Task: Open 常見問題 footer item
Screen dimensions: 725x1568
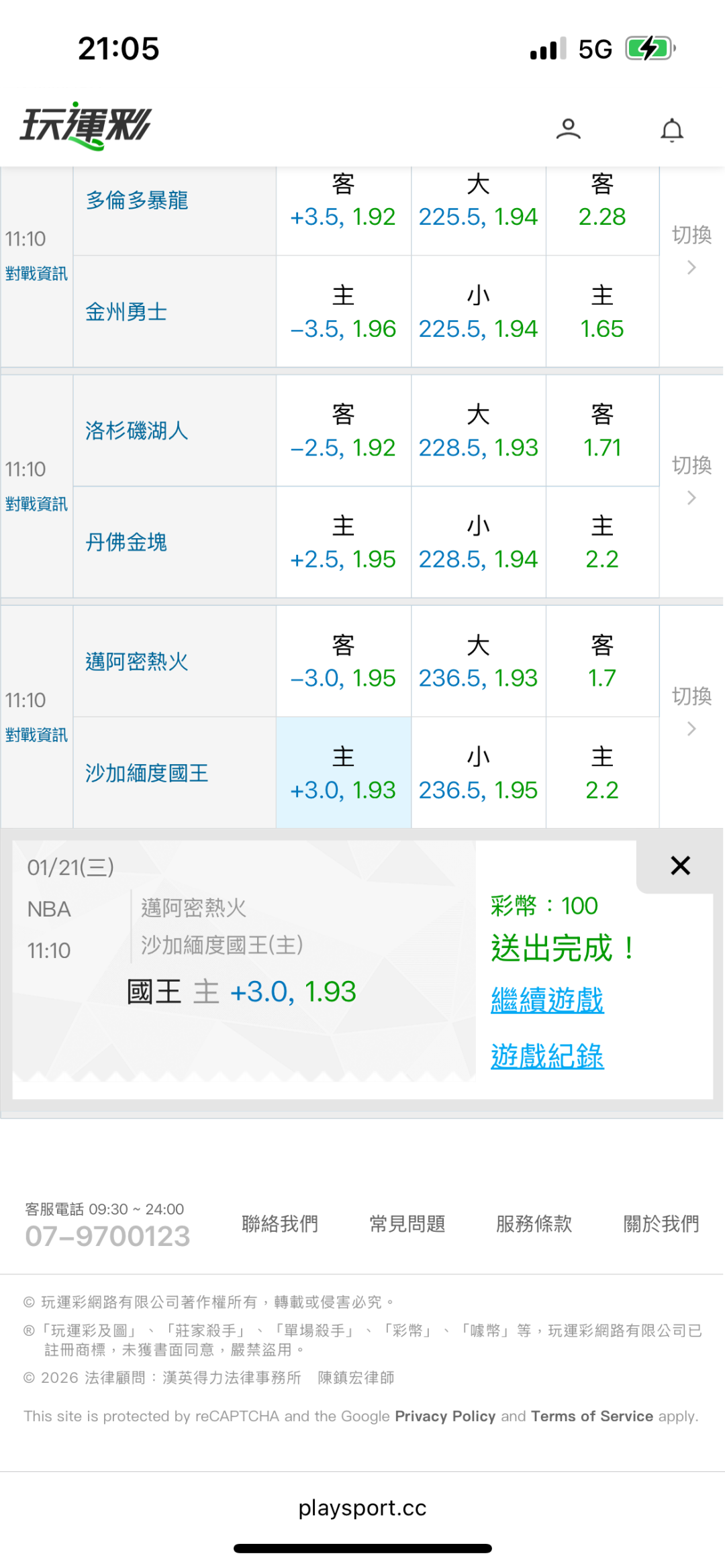Action: tap(407, 1224)
